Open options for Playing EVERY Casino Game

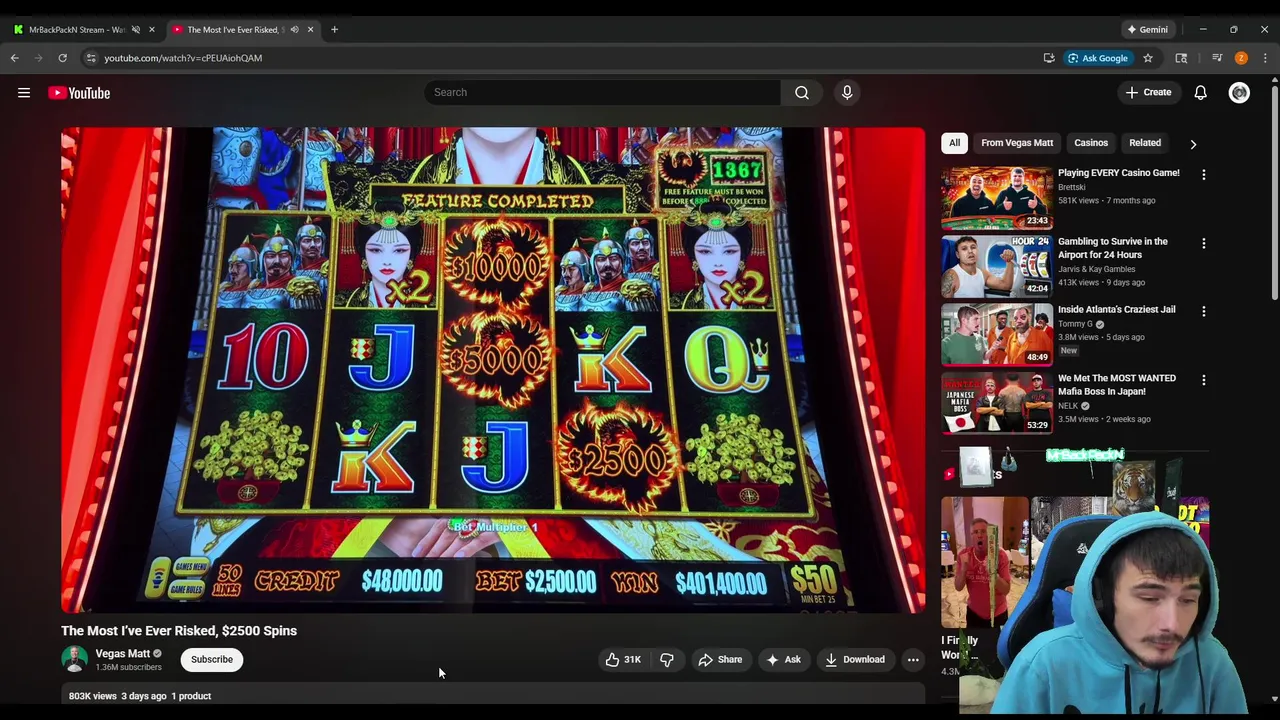point(1204,174)
